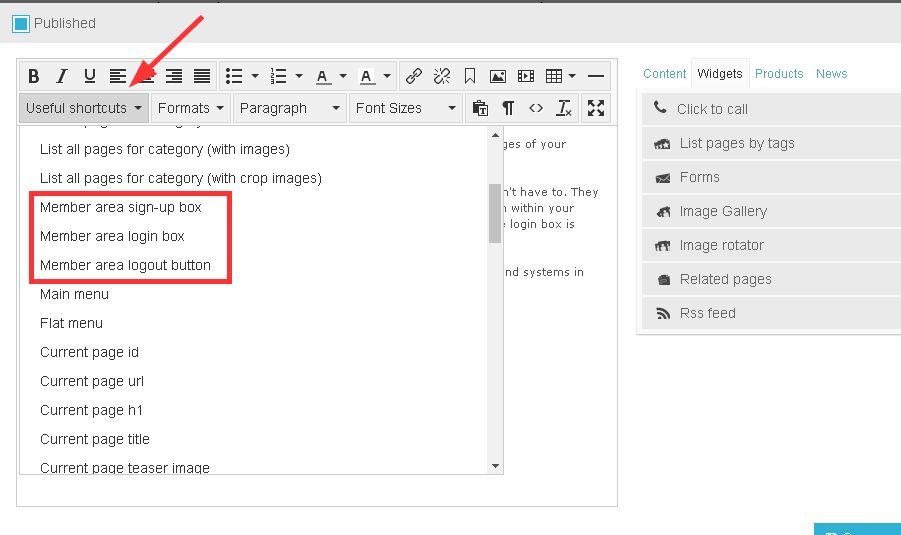The image size is (901, 535).
Task: Click the insert link icon
Action: (413, 76)
